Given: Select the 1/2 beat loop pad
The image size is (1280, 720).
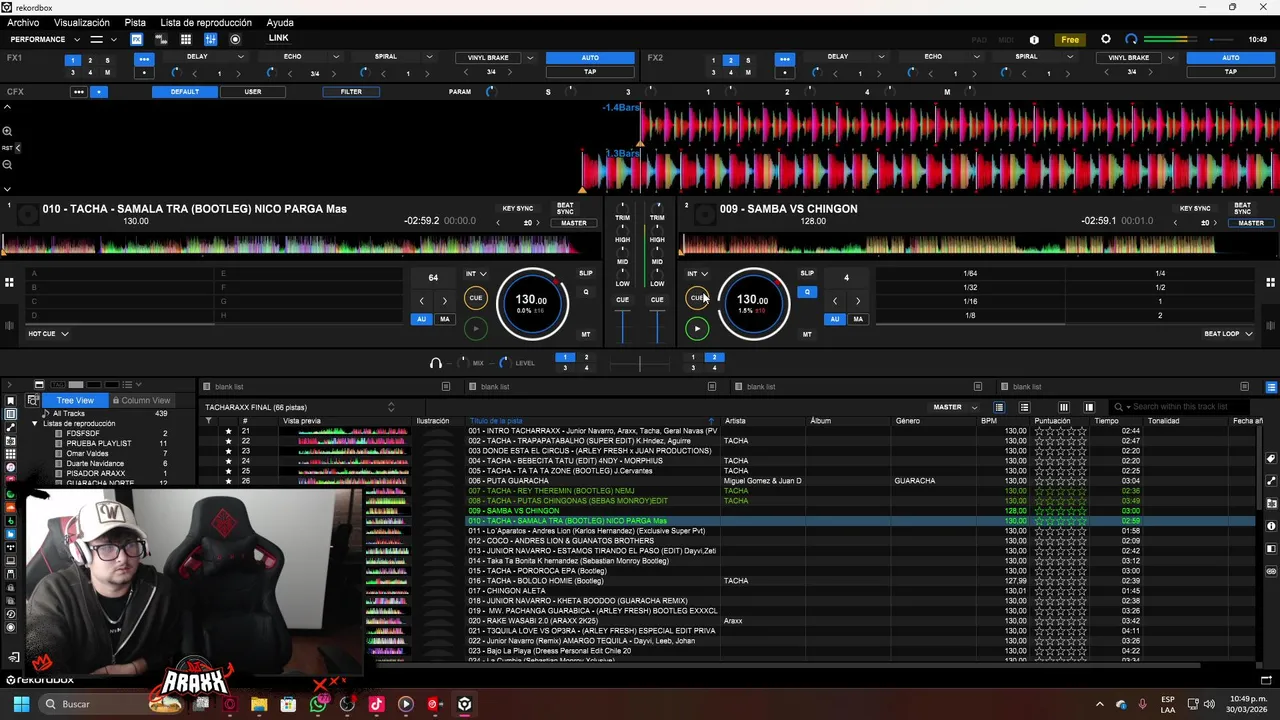Looking at the screenshot, I should 1160,287.
